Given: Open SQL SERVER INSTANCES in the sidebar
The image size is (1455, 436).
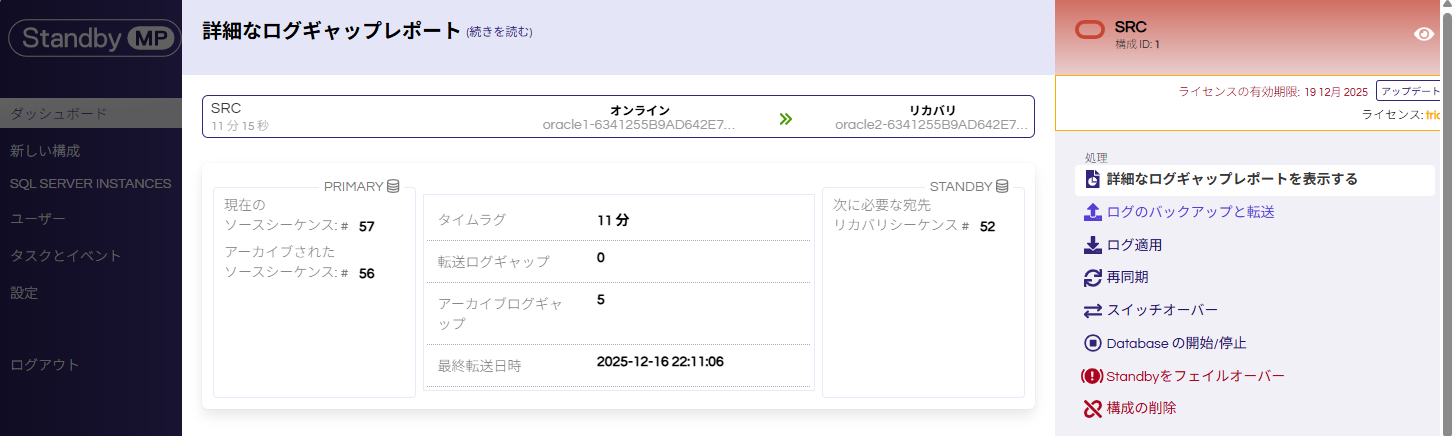Looking at the screenshot, I should pos(91,184).
